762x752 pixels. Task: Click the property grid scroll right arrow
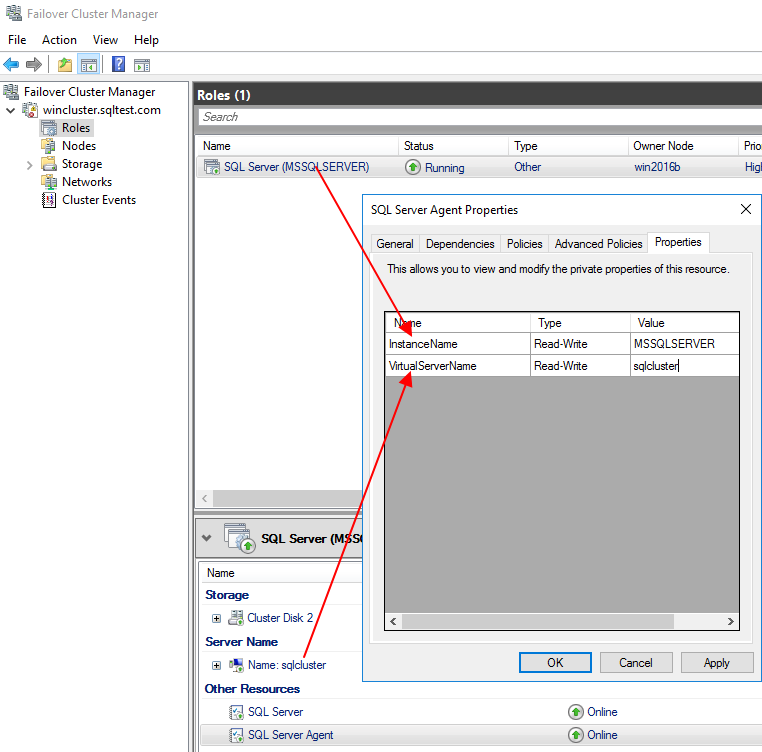tap(730, 621)
